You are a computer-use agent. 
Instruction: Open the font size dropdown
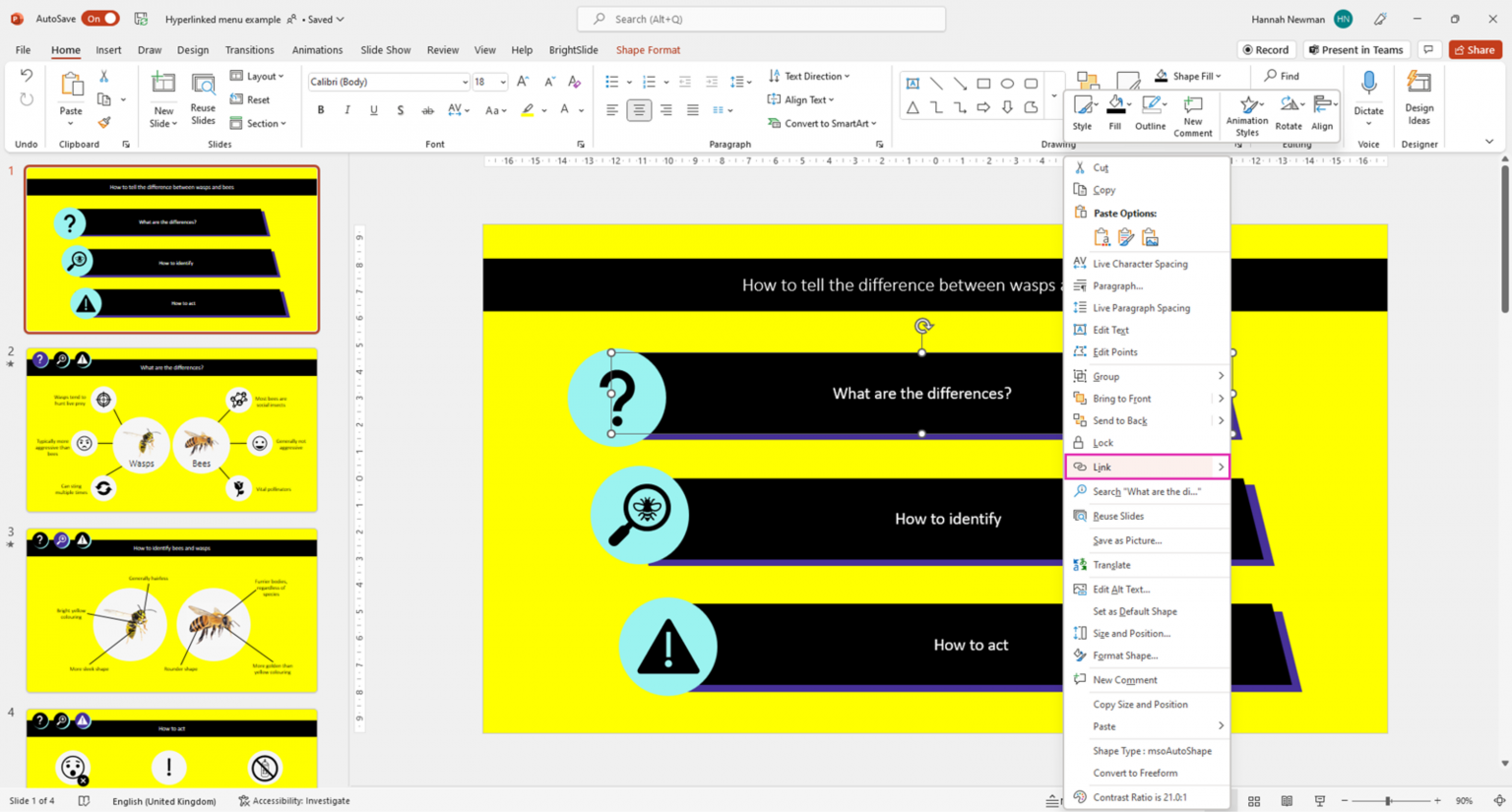pyautogui.click(x=503, y=82)
